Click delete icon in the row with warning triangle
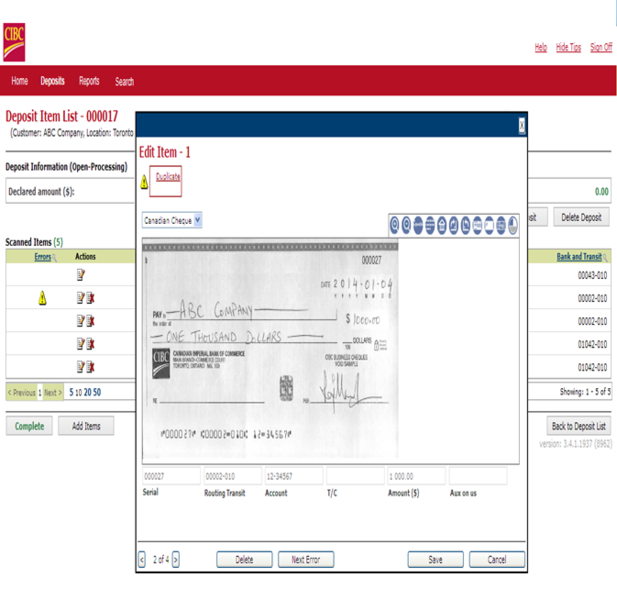The height and width of the screenshot is (600, 617). (91, 298)
